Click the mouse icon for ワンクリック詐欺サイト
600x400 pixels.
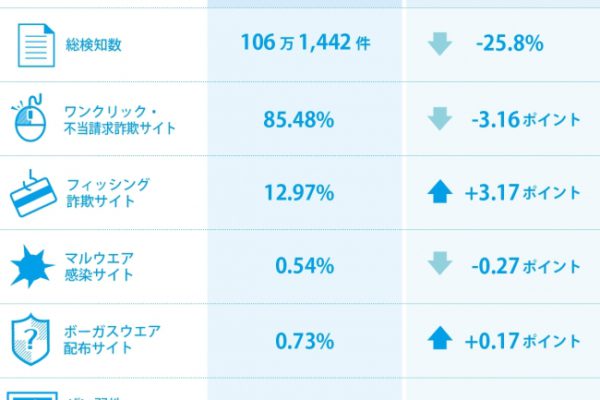pos(29,118)
